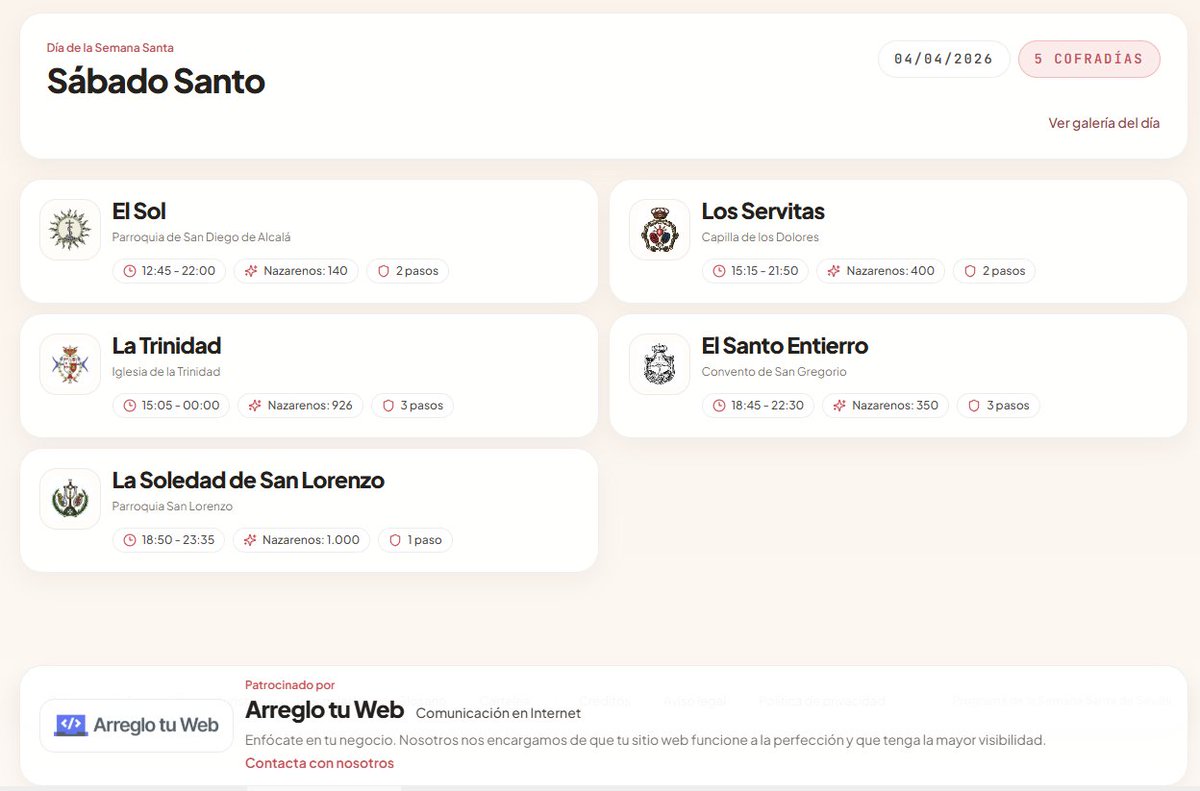Click the clock icon in Los Servitas card

(719, 271)
